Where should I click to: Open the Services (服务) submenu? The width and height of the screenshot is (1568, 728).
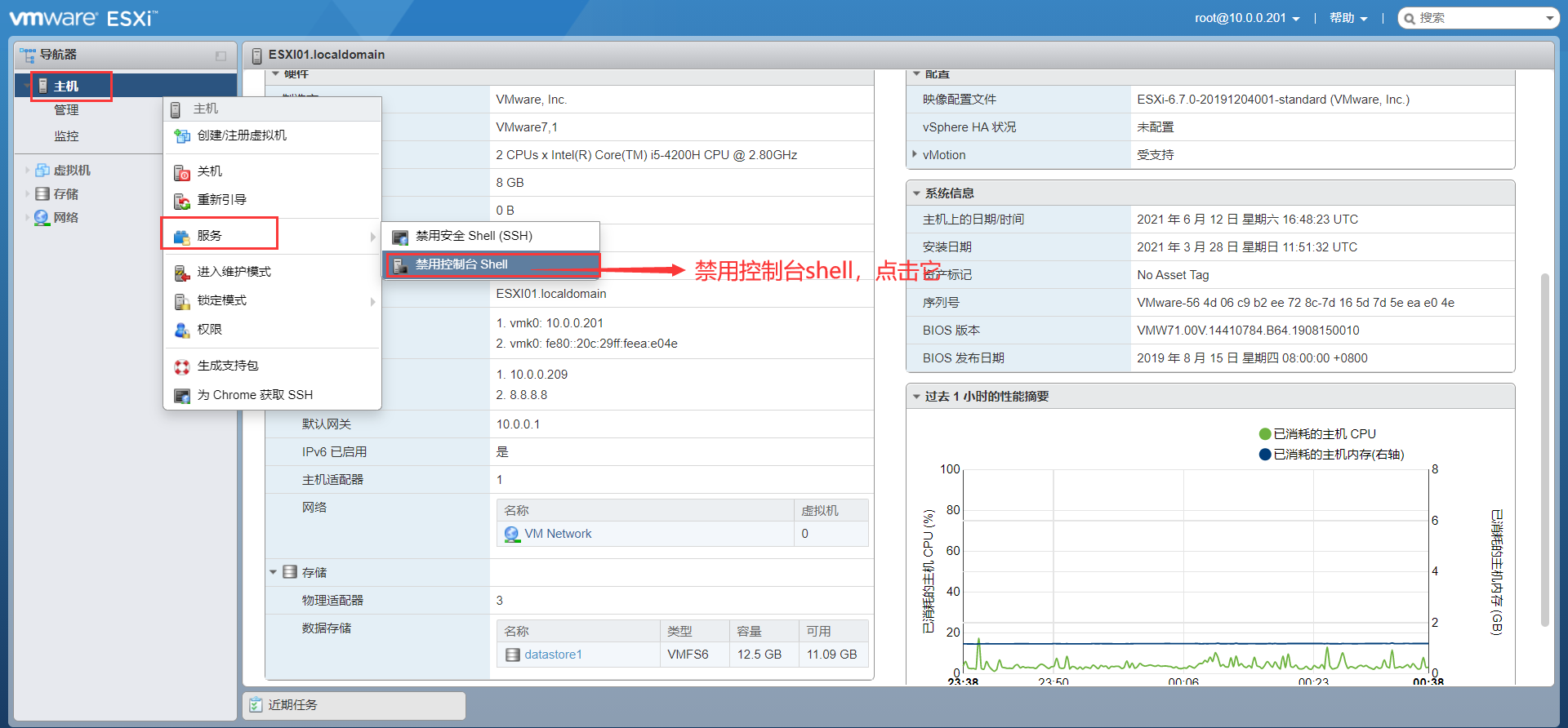pyautogui.click(x=272, y=237)
